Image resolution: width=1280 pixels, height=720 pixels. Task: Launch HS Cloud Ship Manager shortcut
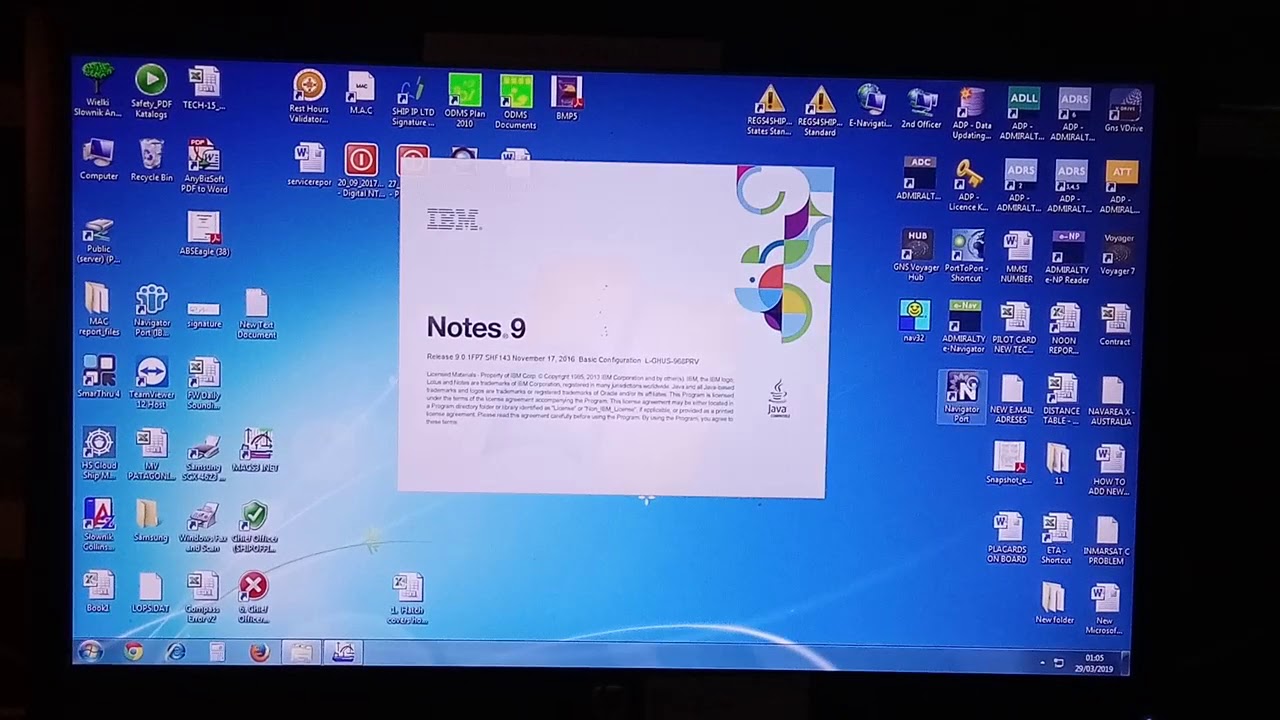click(x=99, y=454)
